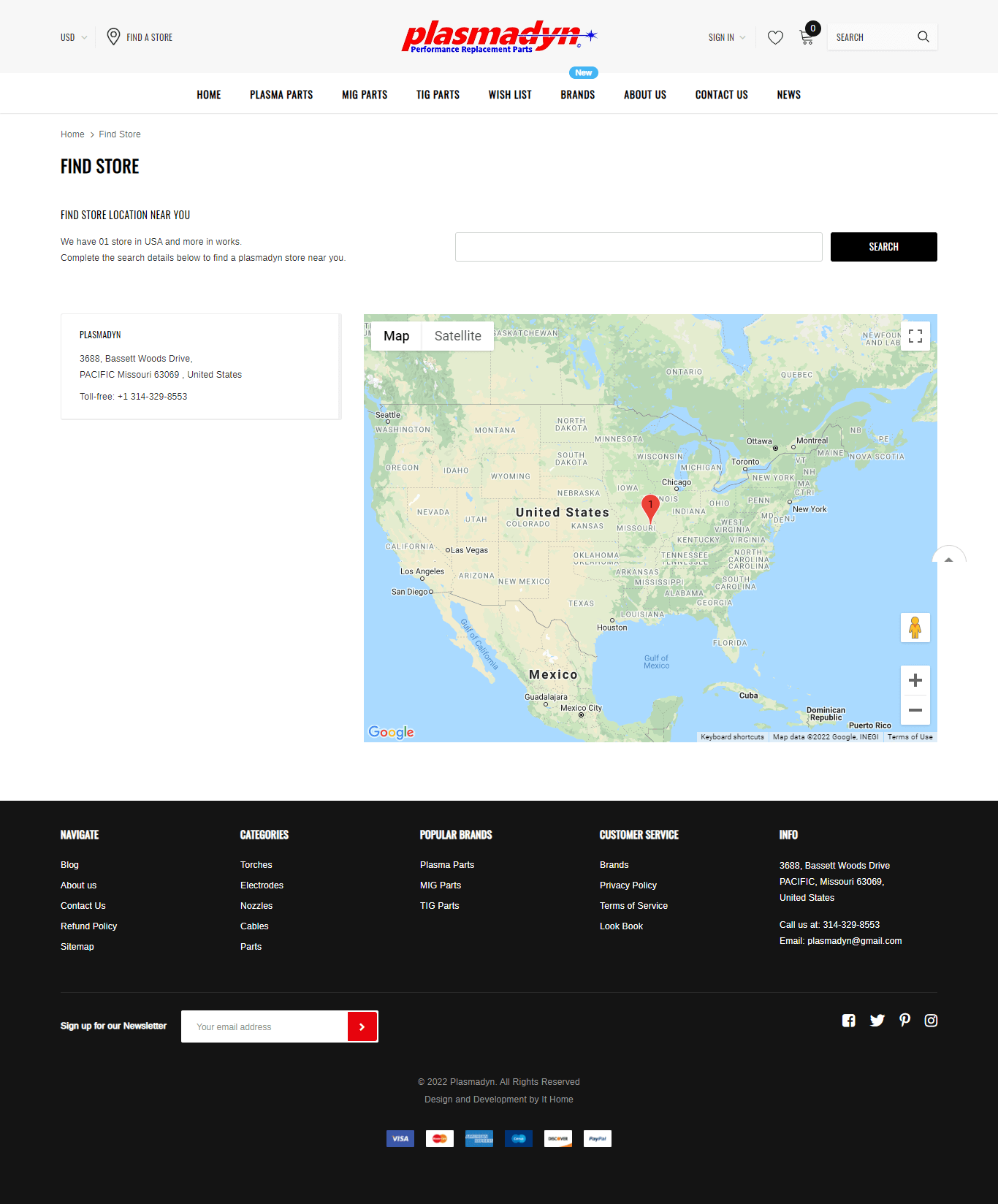This screenshot has width=998, height=1204.
Task: Click the American Express payment icon
Action: pyautogui.click(x=479, y=1138)
